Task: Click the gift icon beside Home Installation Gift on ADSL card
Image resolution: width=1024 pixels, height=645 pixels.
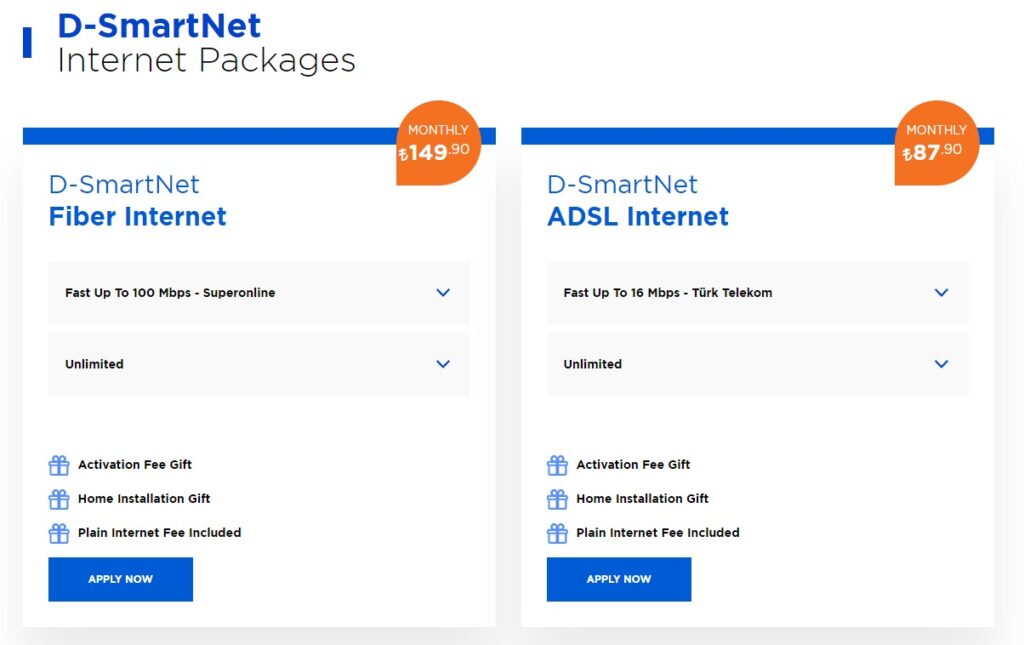Action: pyautogui.click(x=557, y=498)
